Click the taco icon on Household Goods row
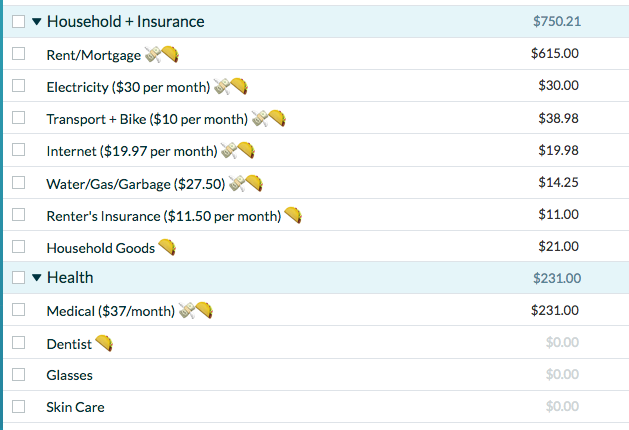This screenshot has width=629, height=430. (x=167, y=247)
